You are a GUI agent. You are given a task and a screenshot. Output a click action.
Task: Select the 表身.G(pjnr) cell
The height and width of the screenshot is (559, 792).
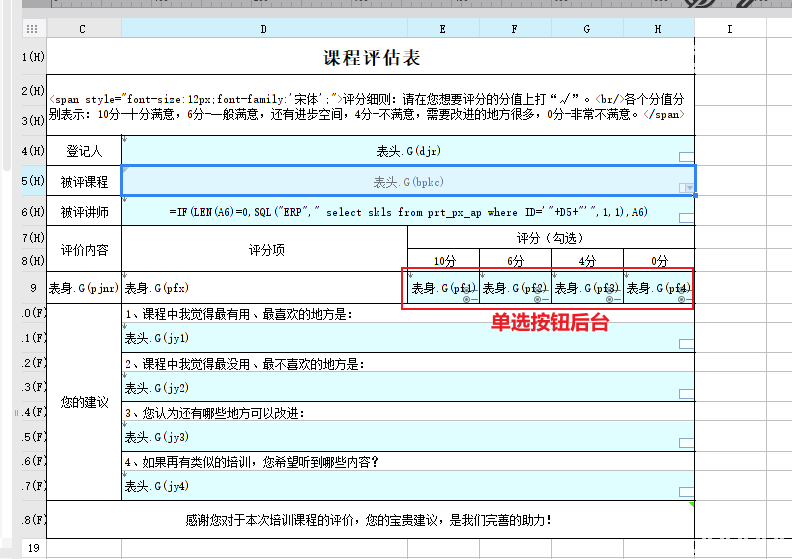84,288
